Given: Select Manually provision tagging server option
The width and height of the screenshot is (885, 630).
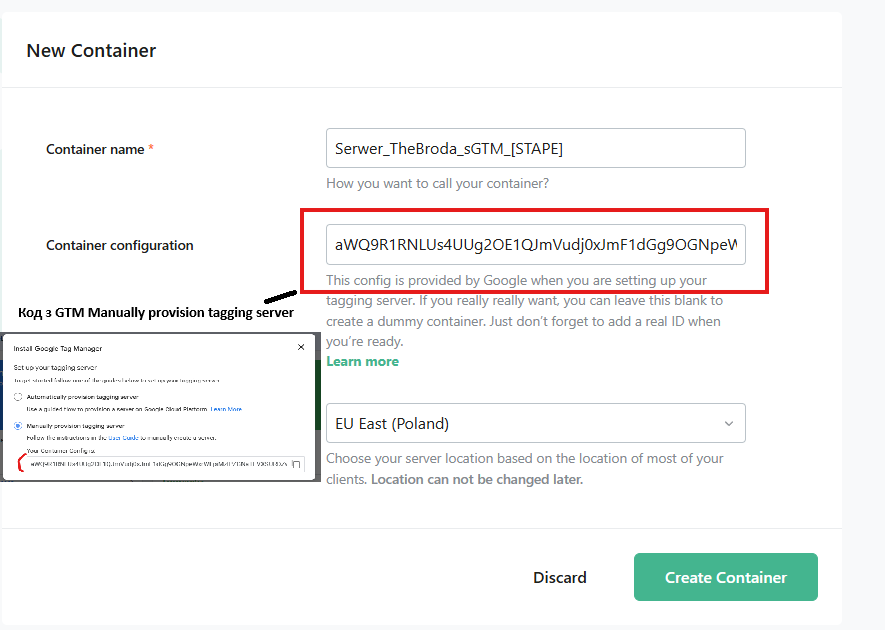Looking at the screenshot, I should tap(18, 426).
